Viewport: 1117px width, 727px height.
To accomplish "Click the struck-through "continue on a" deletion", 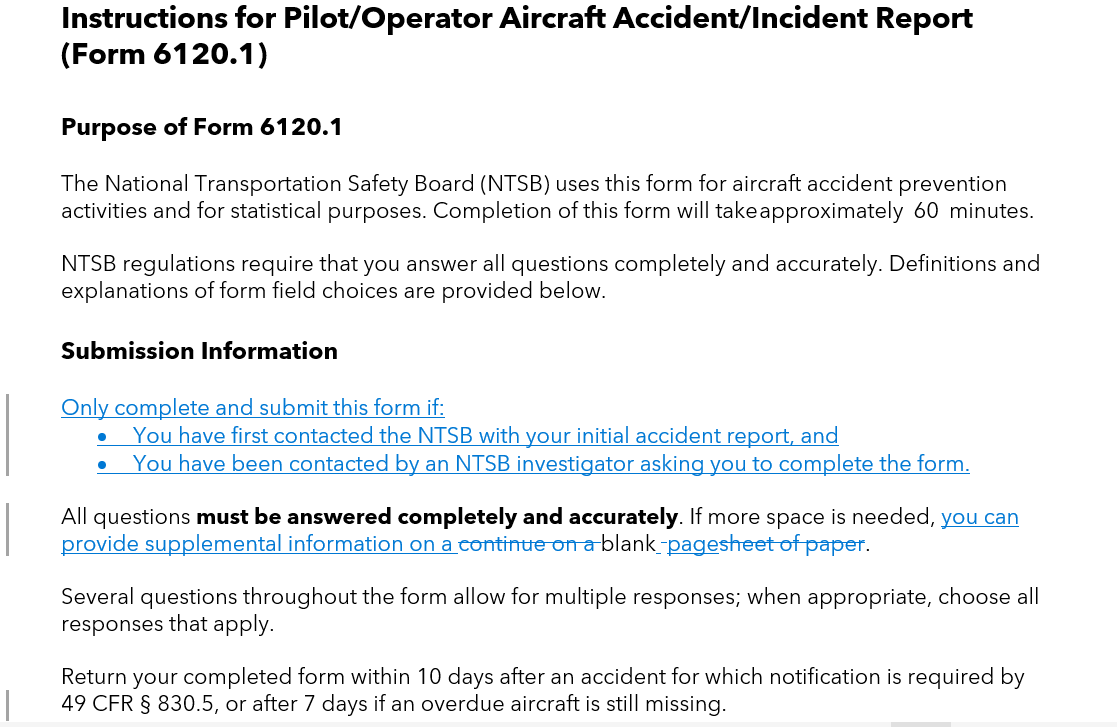I will tap(528, 544).
